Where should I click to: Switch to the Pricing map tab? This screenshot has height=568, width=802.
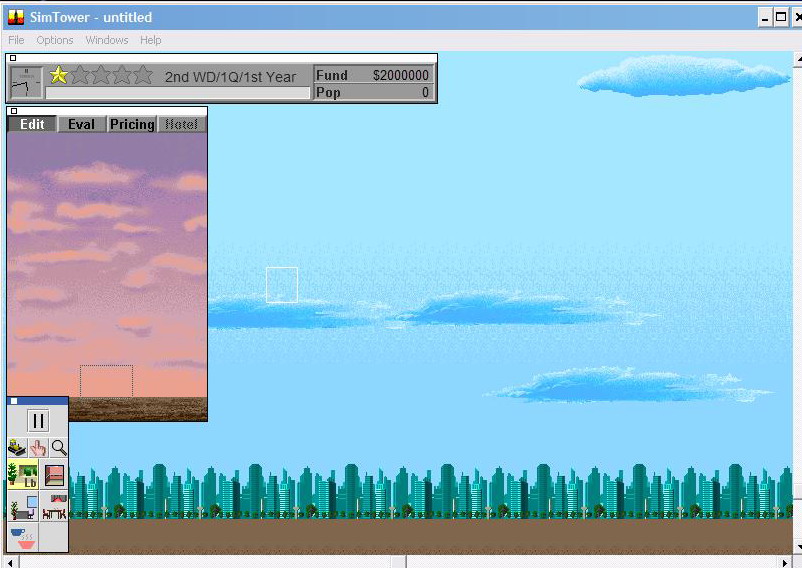pos(132,124)
